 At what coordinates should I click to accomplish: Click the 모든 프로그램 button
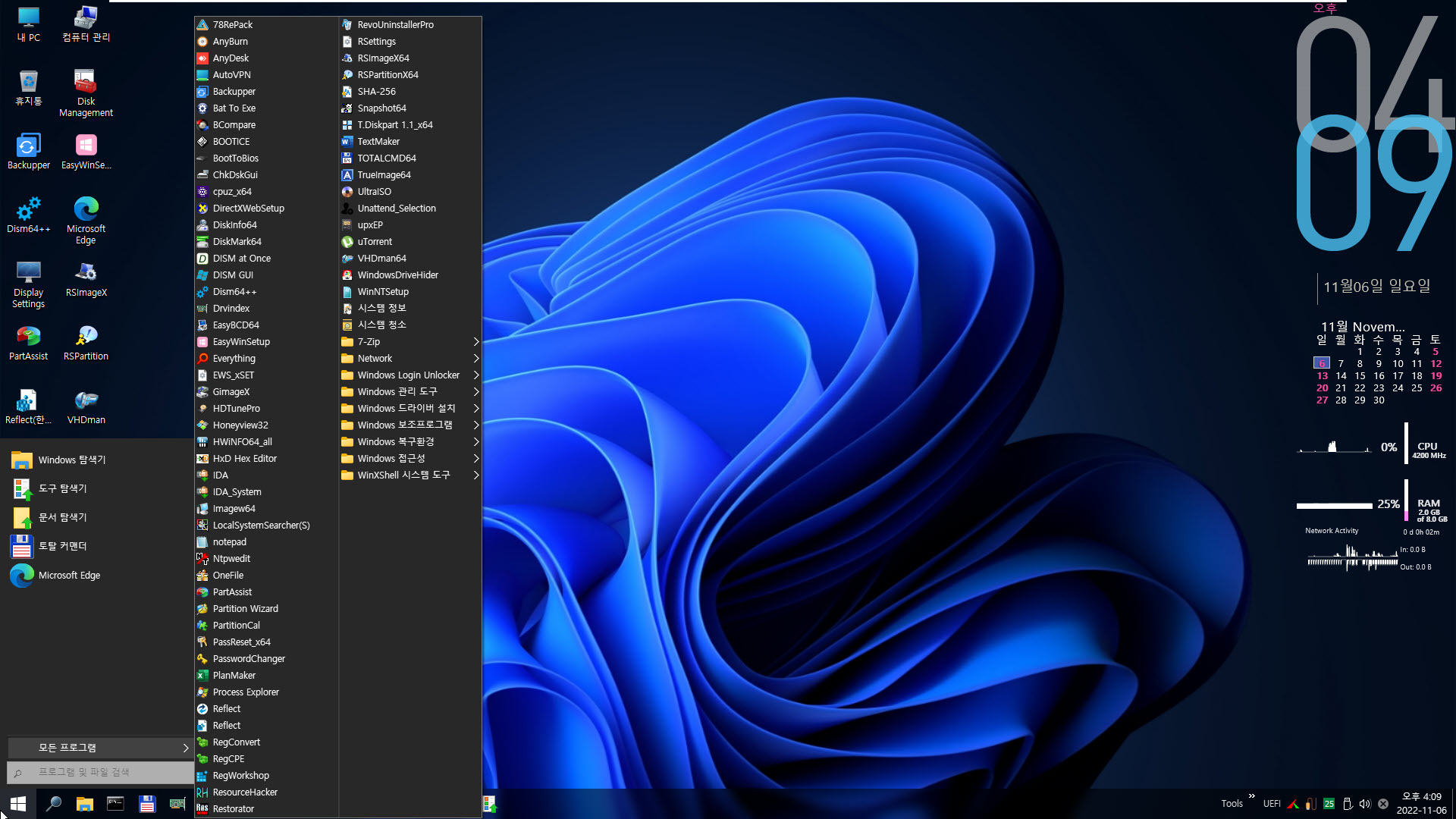[x=99, y=748]
